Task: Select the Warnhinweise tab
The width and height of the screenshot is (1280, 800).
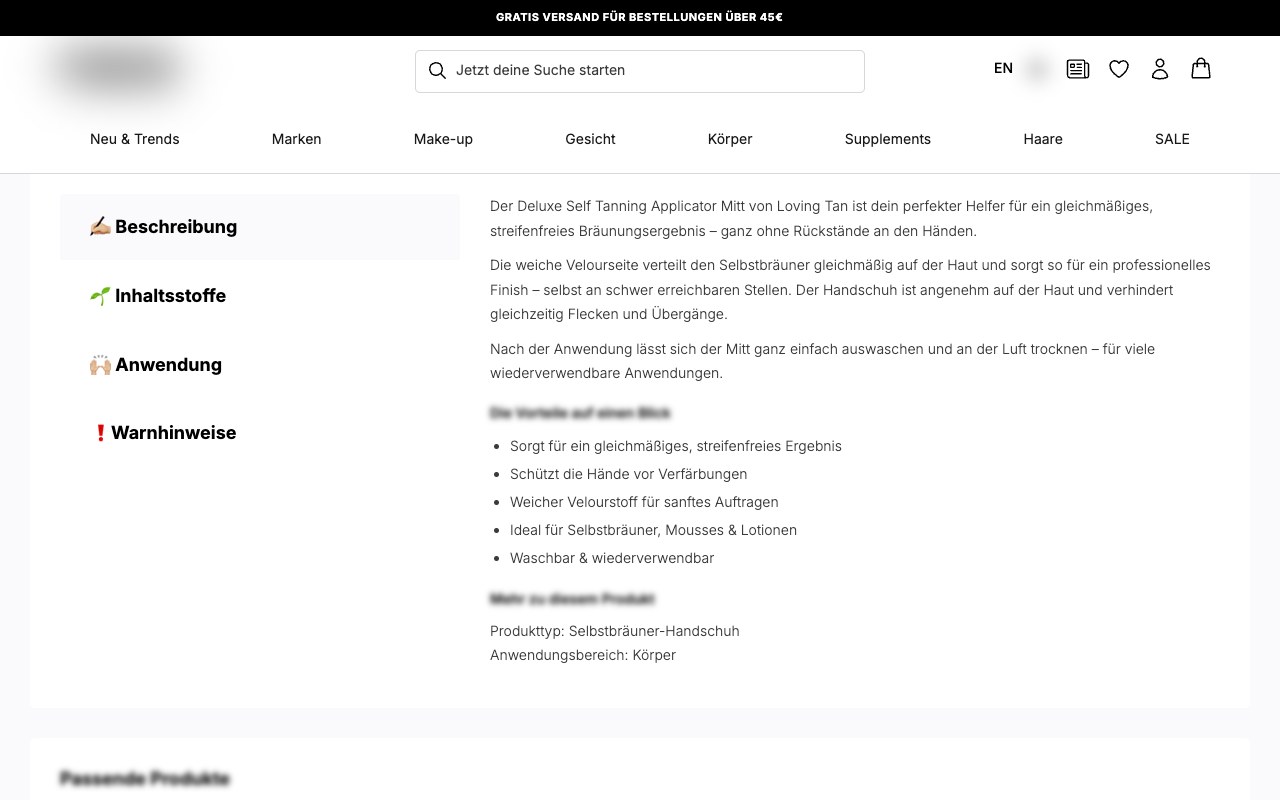Action: pos(260,433)
